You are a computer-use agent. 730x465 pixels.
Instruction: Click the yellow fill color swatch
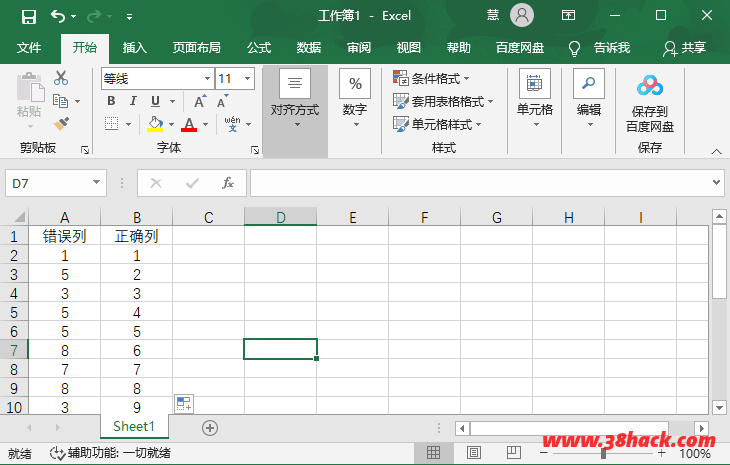pos(155,124)
